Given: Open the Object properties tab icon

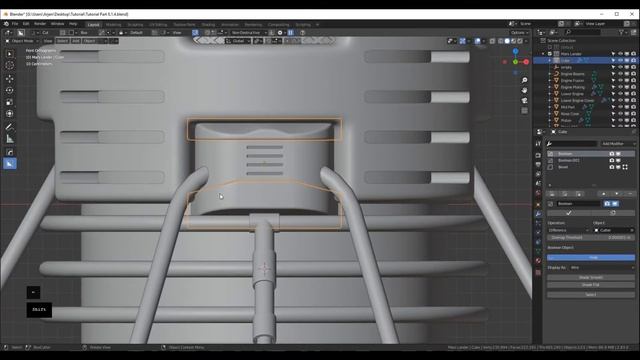Looking at the screenshot, I should pyautogui.click(x=538, y=204).
